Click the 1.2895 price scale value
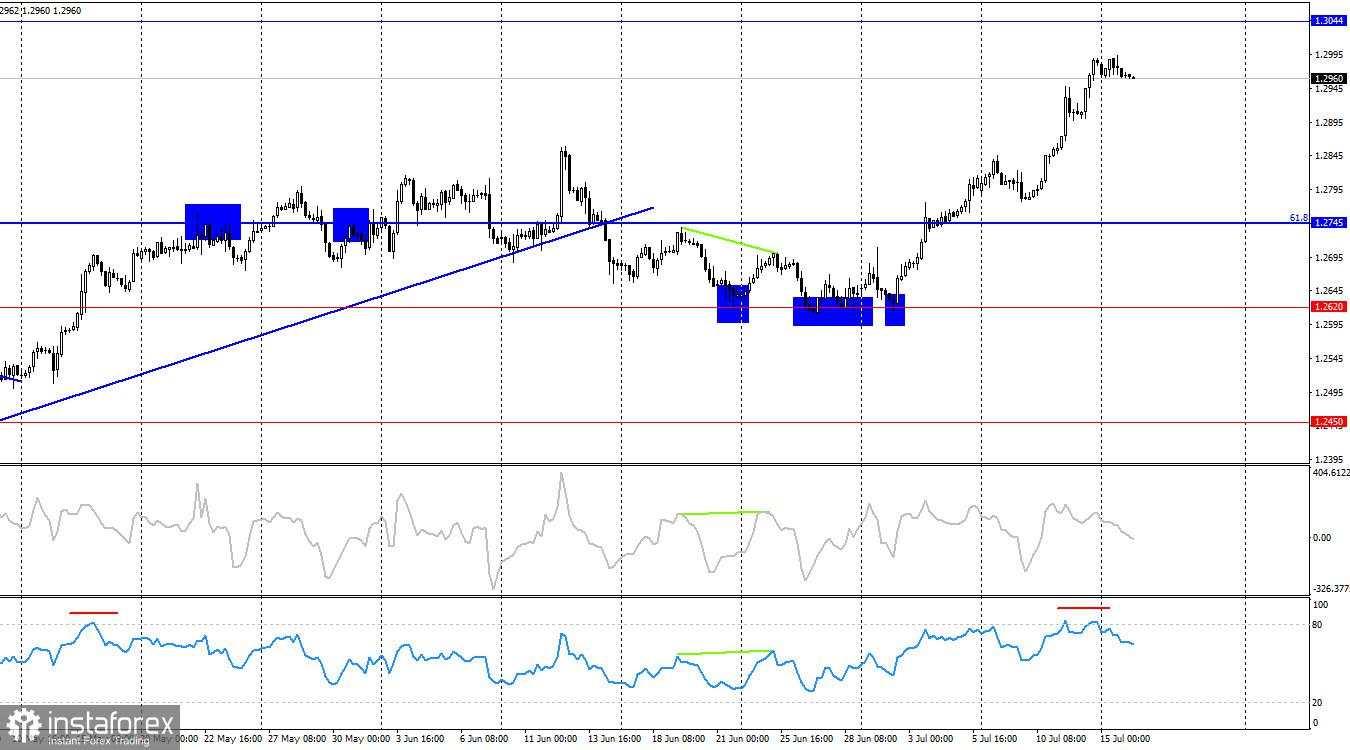 tap(1329, 123)
